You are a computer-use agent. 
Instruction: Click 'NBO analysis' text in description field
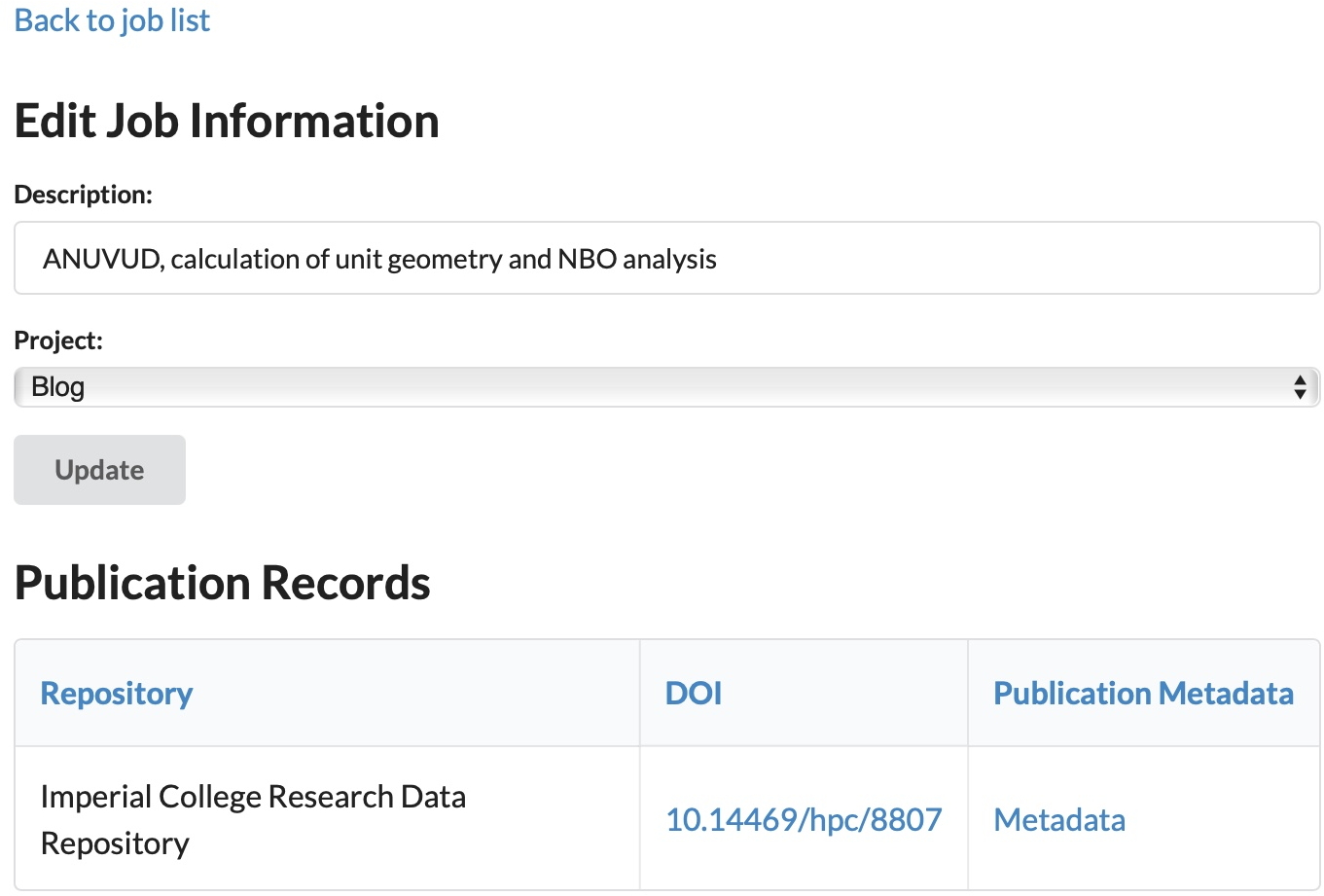[636, 260]
